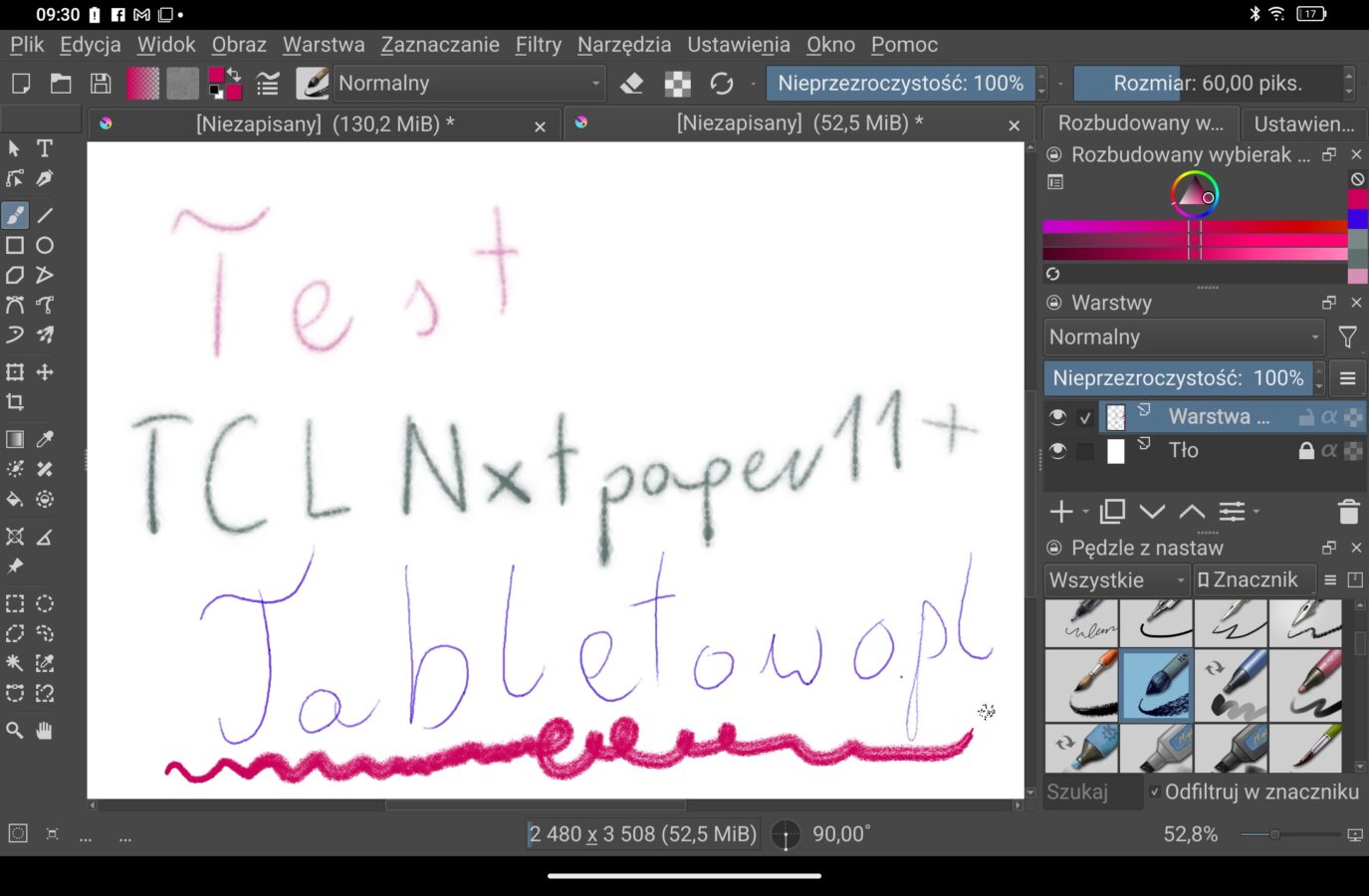Open layers panel options hamburger menu
The image size is (1369, 896).
(1347, 378)
